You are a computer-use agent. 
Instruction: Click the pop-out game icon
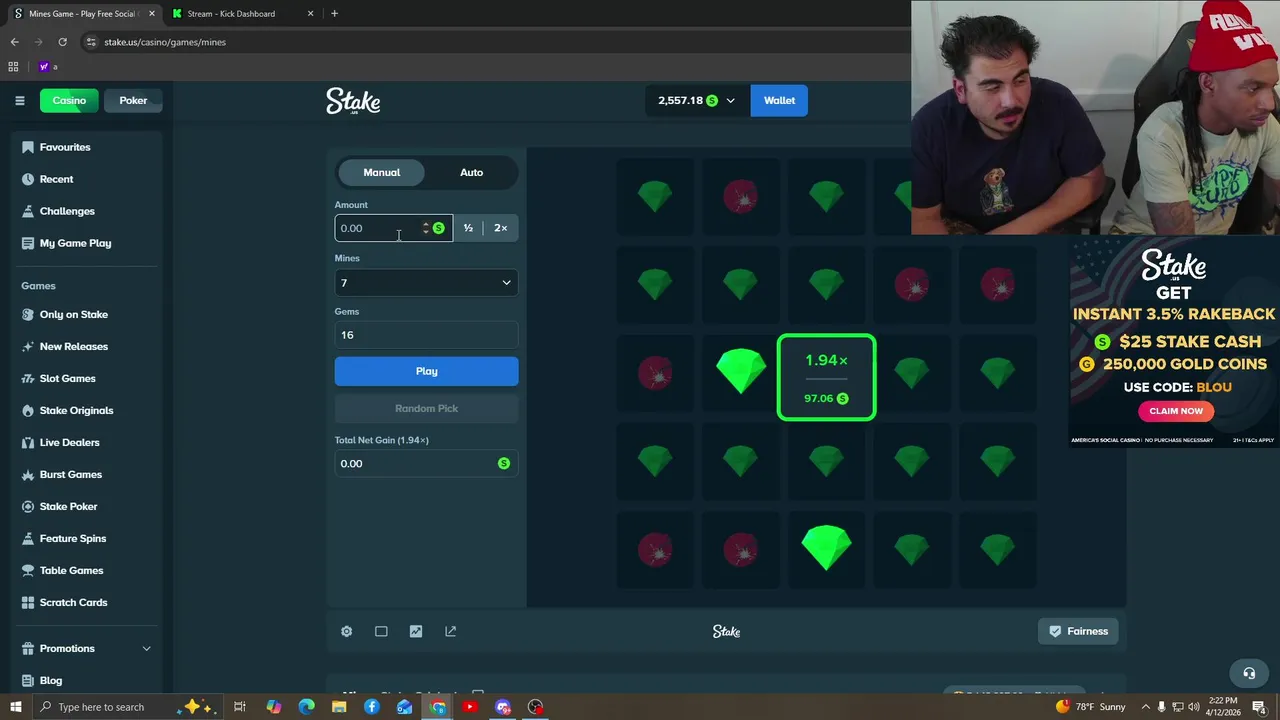pos(450,631)
